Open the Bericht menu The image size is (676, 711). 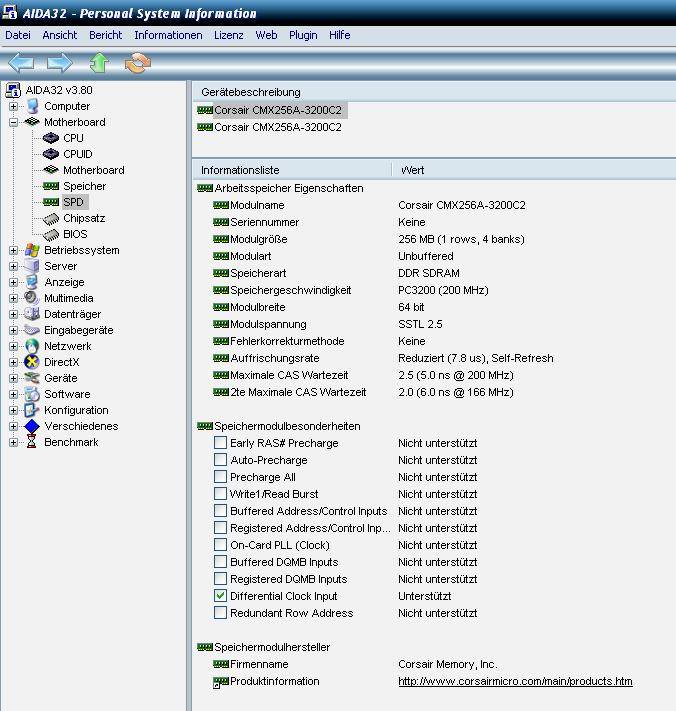click(106, 35)
